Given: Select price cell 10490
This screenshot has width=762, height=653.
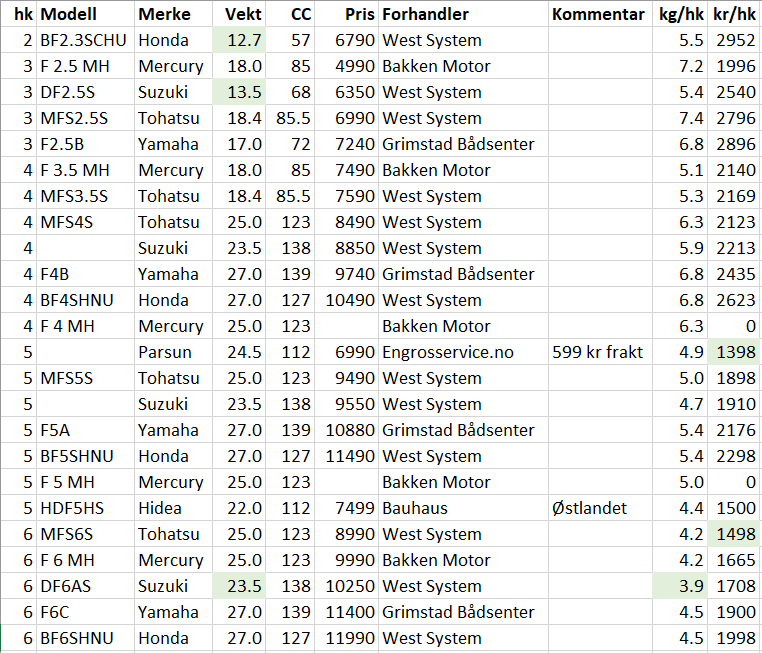Looking at the screenshot, I should pos(346,300).
